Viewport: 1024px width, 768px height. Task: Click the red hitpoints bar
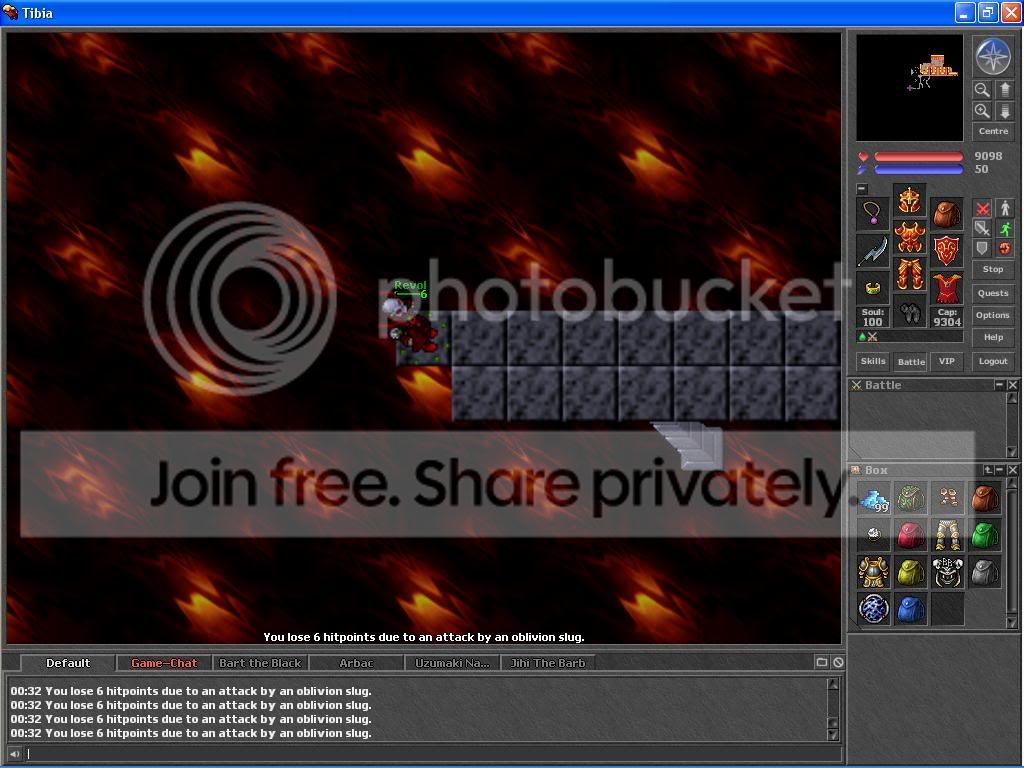point(918,157)
